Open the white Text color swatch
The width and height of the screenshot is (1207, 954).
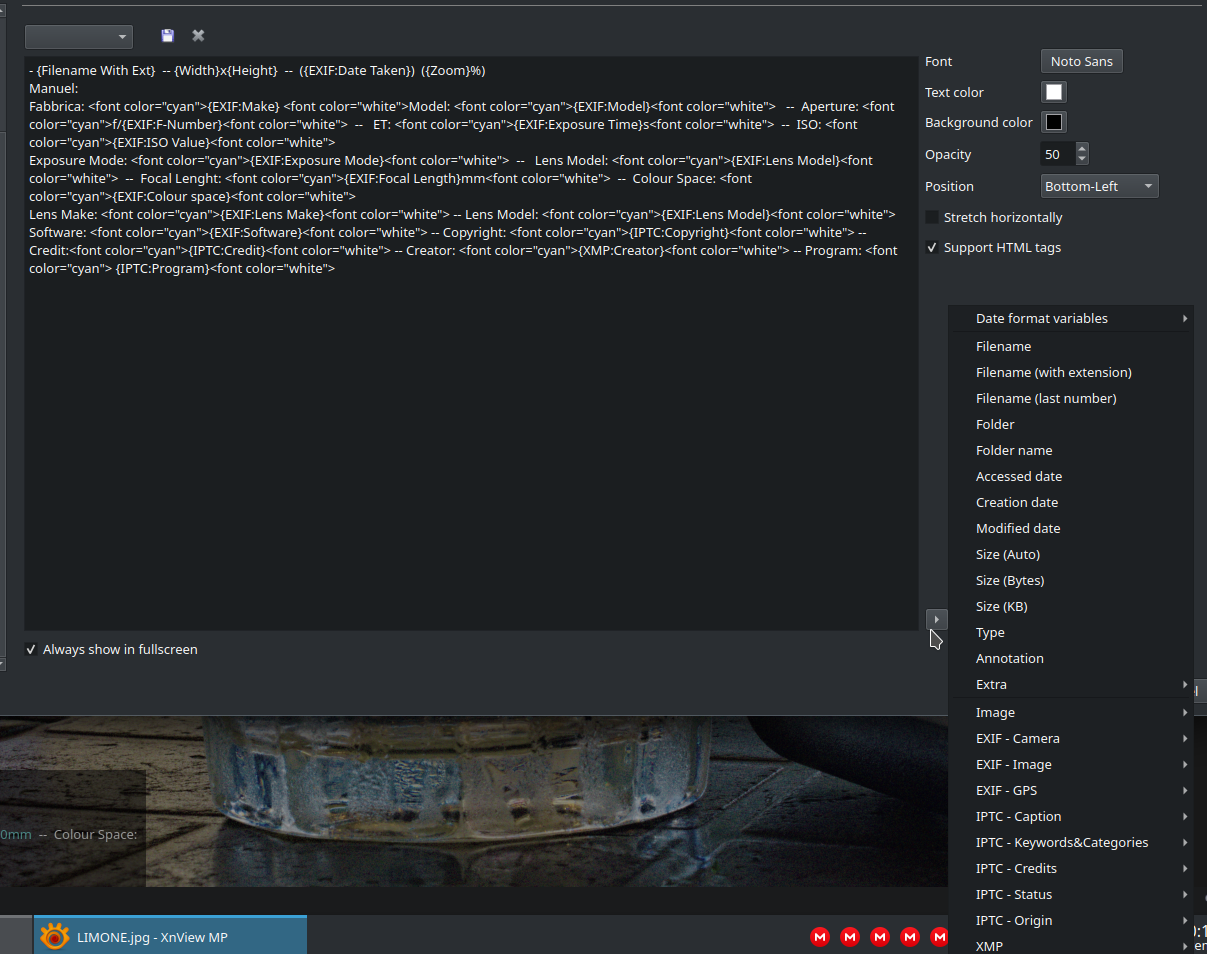(x=1054, y=92)
